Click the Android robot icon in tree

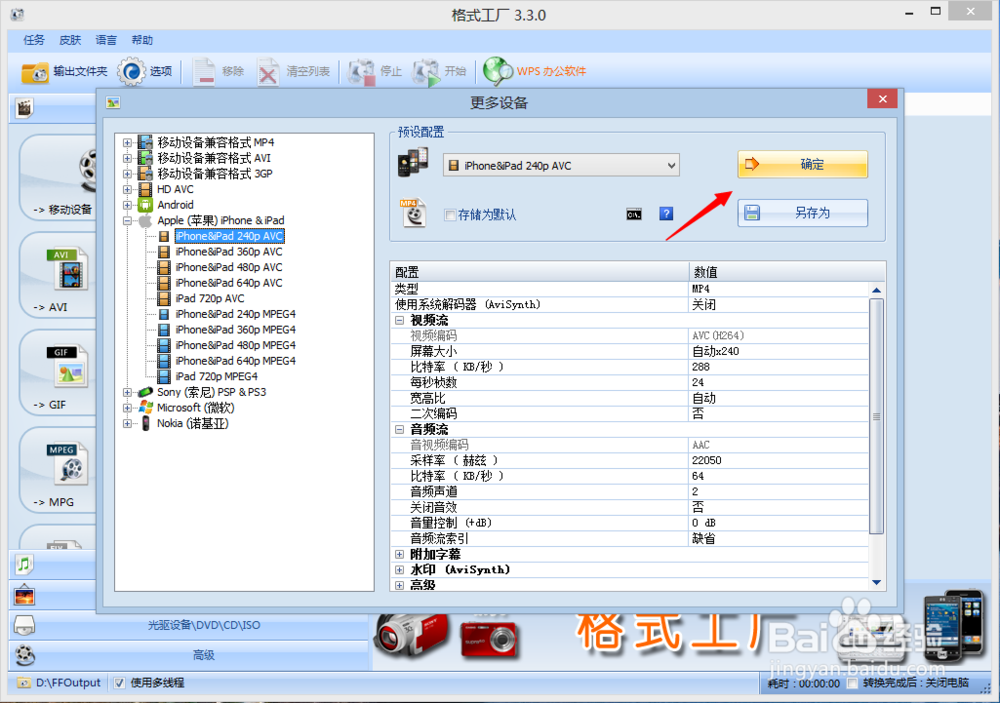pos(145,205)
